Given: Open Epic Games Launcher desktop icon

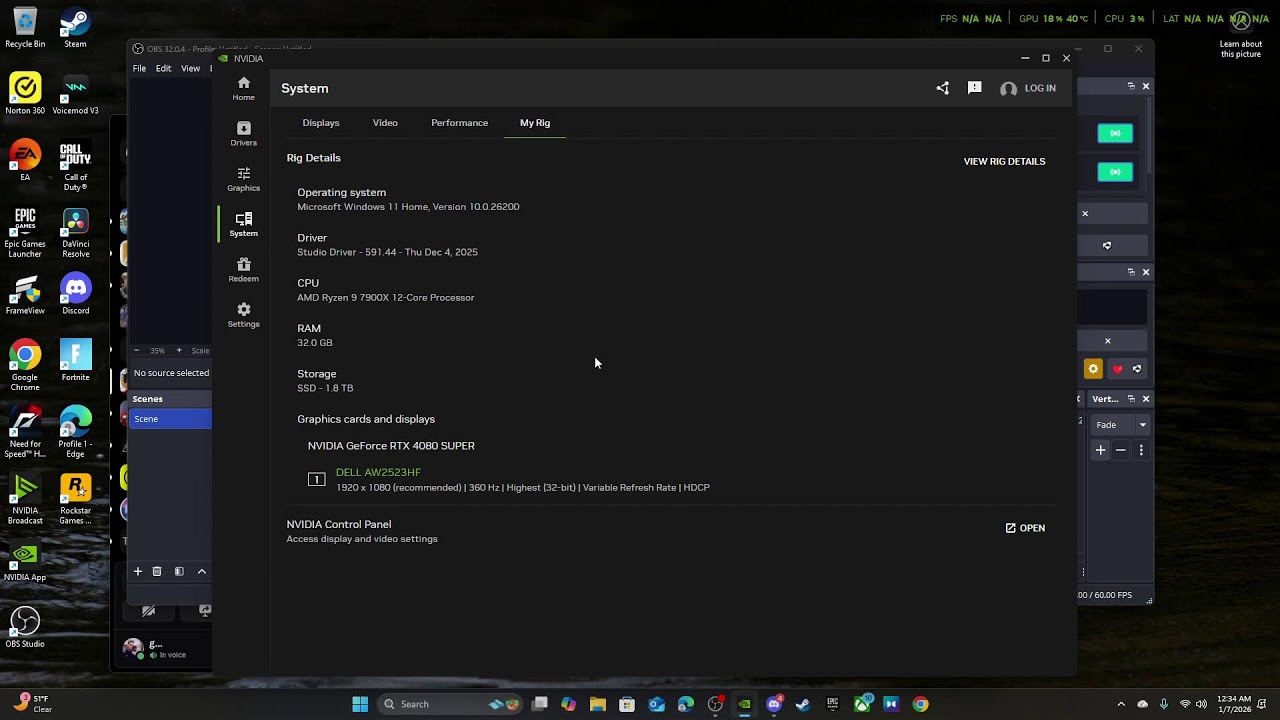Looking at the screenshot, I should pos(25,232).
